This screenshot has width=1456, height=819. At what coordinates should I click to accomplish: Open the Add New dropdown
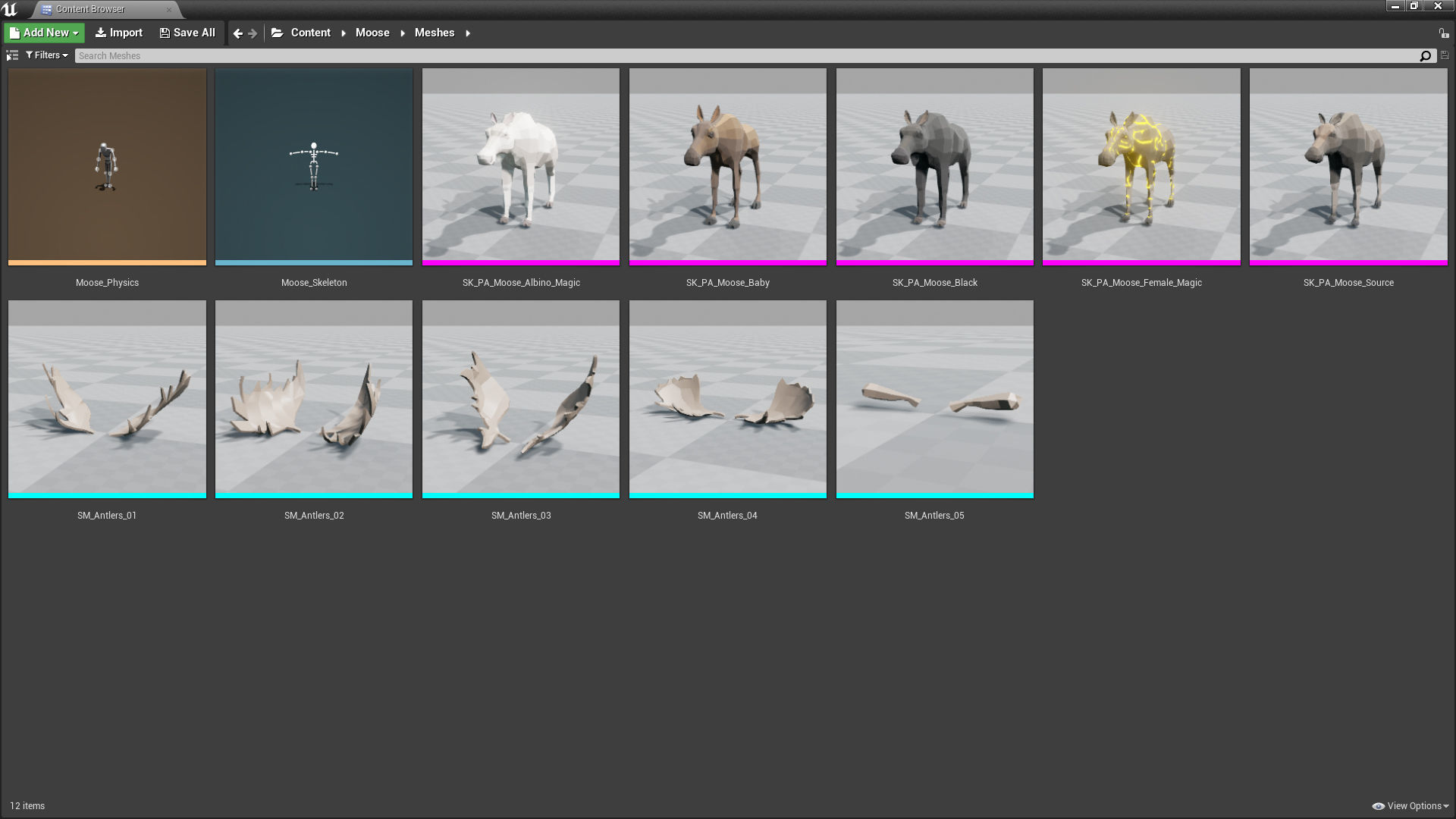coord(44,33)
